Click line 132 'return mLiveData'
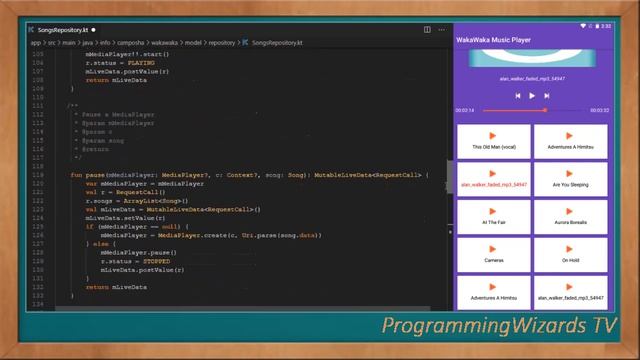The width and height of the screenshot is (640, 360). click(x=116, y=287)
